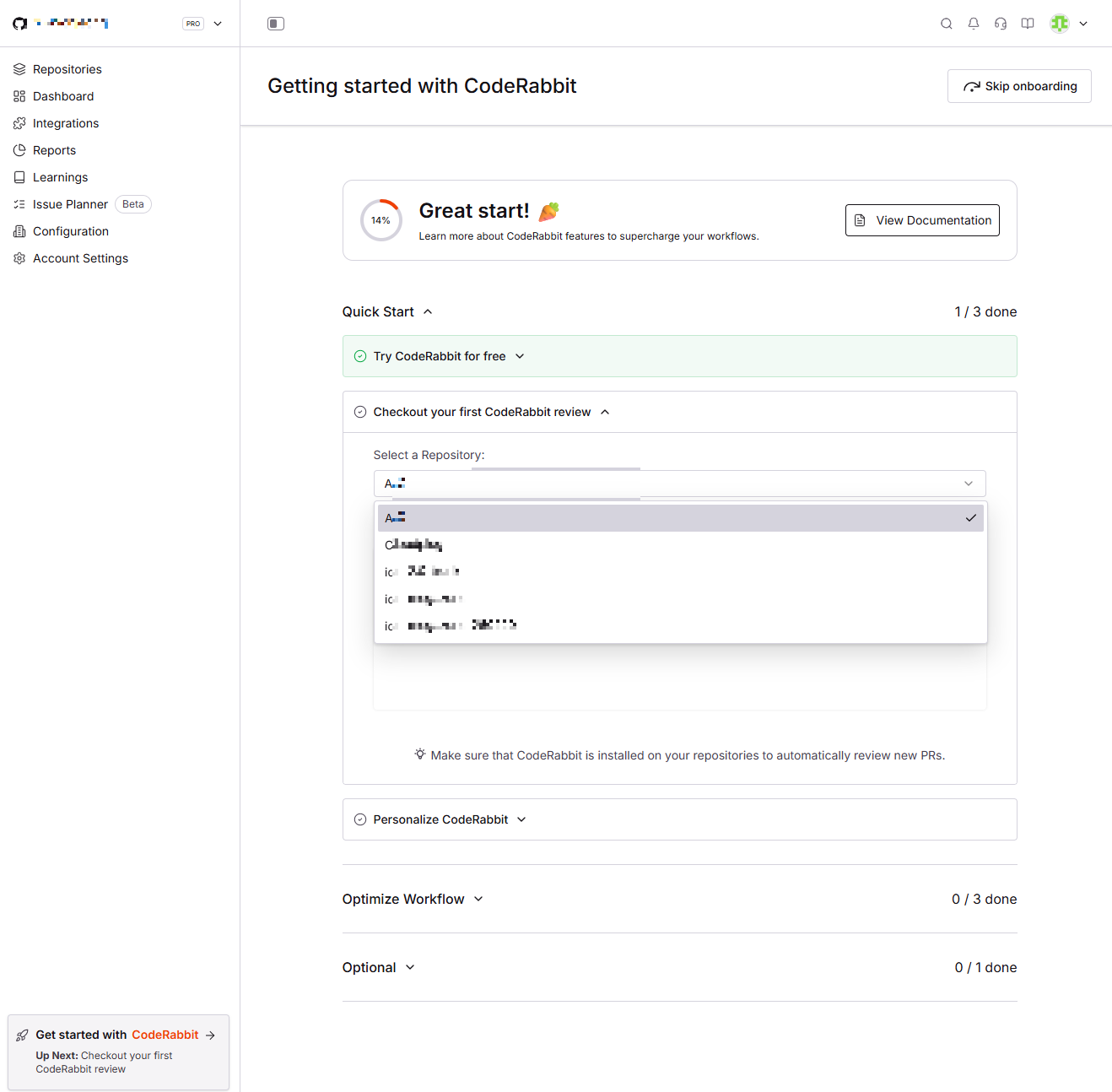The height and width of the screenshot is (1092, 1112).
Task: Click the Integrations puzzle icon
Action: [x=19, y=123]
